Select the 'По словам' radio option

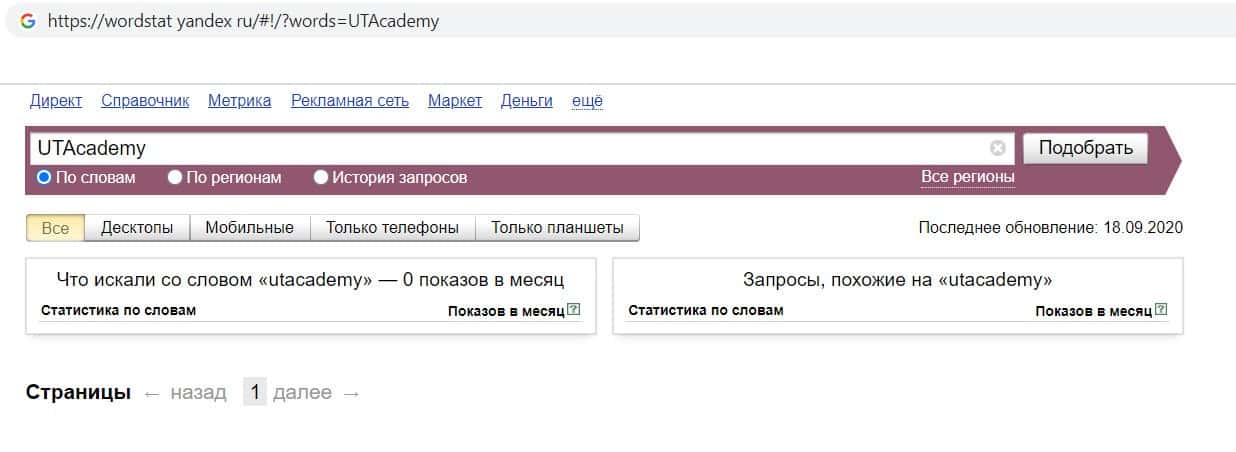coord(44,178)
